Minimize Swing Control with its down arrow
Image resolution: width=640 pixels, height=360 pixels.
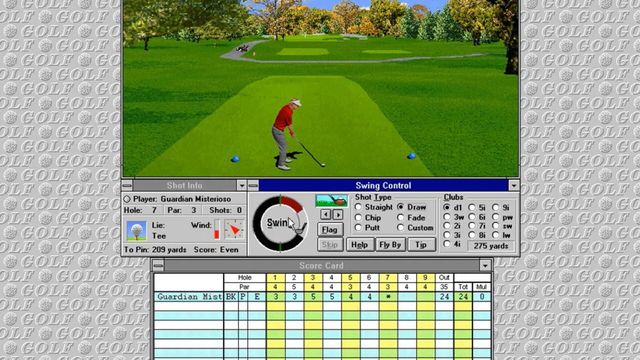pos(513,185)
